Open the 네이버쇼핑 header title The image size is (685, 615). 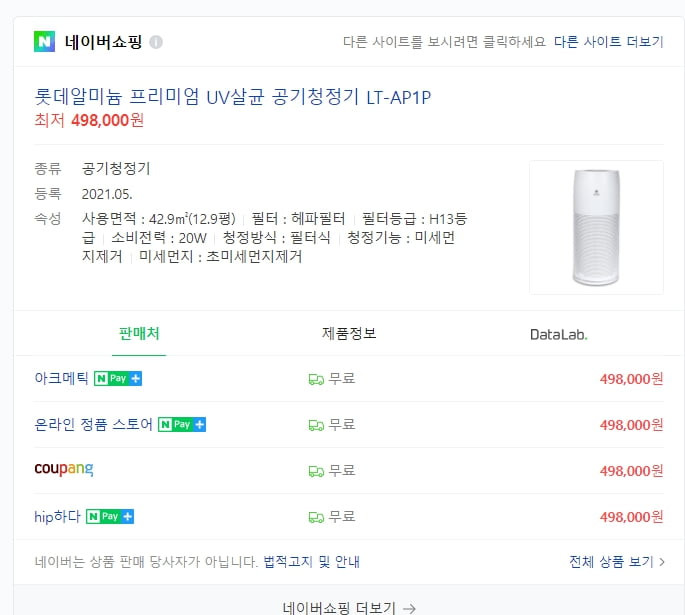pos(104,42)
